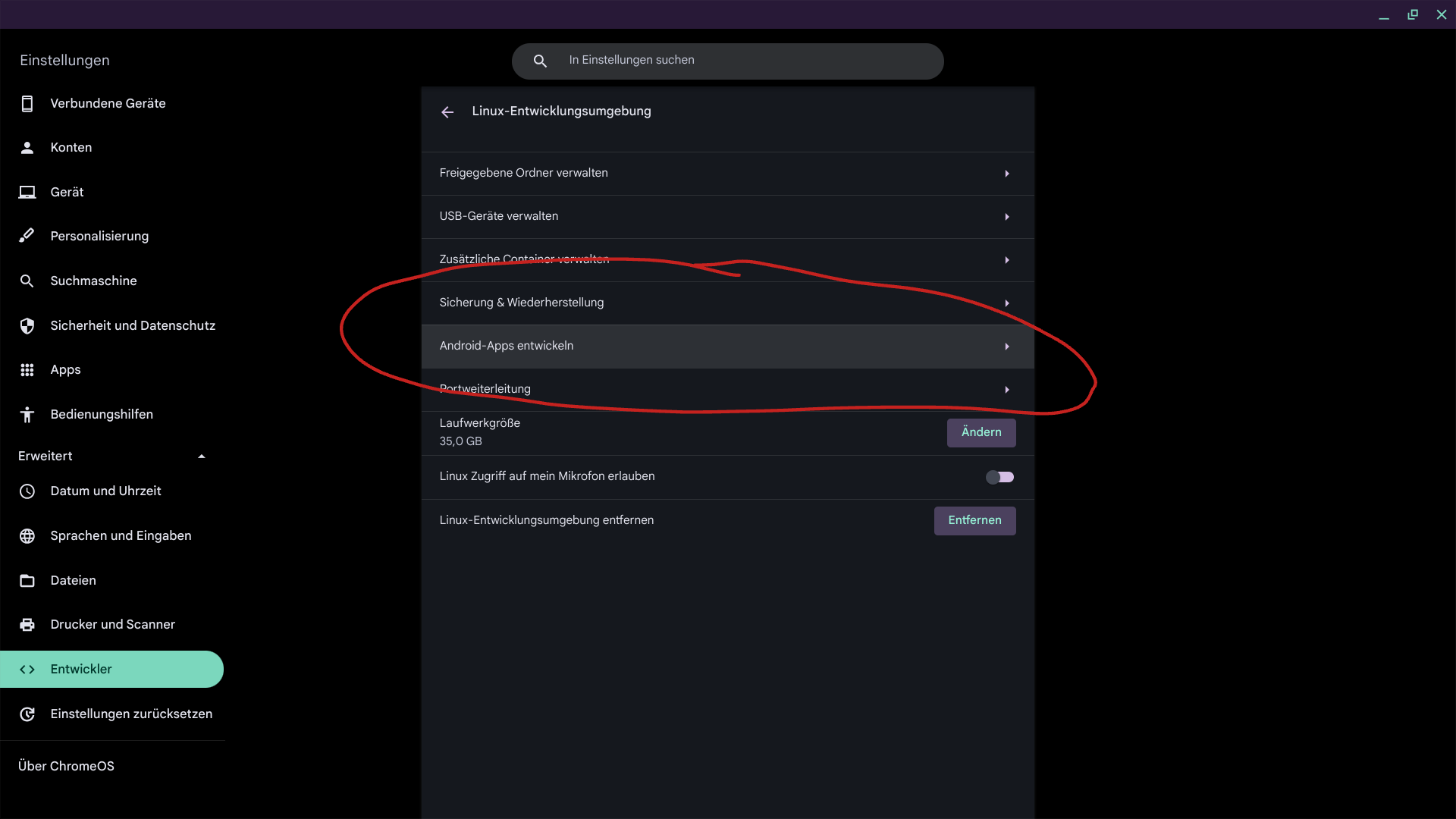1456x819 pixels.
Task: Click the Bedienungshilfen accessibility icon
Action: 27,415
